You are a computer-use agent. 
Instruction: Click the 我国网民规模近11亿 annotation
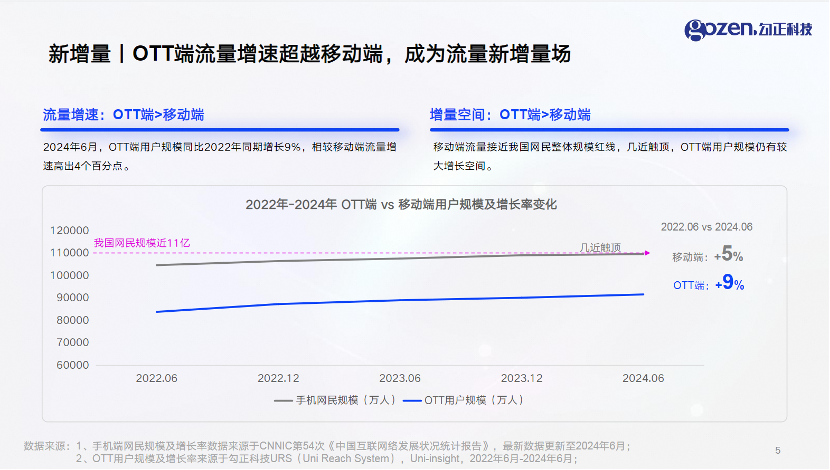(141, 243)
